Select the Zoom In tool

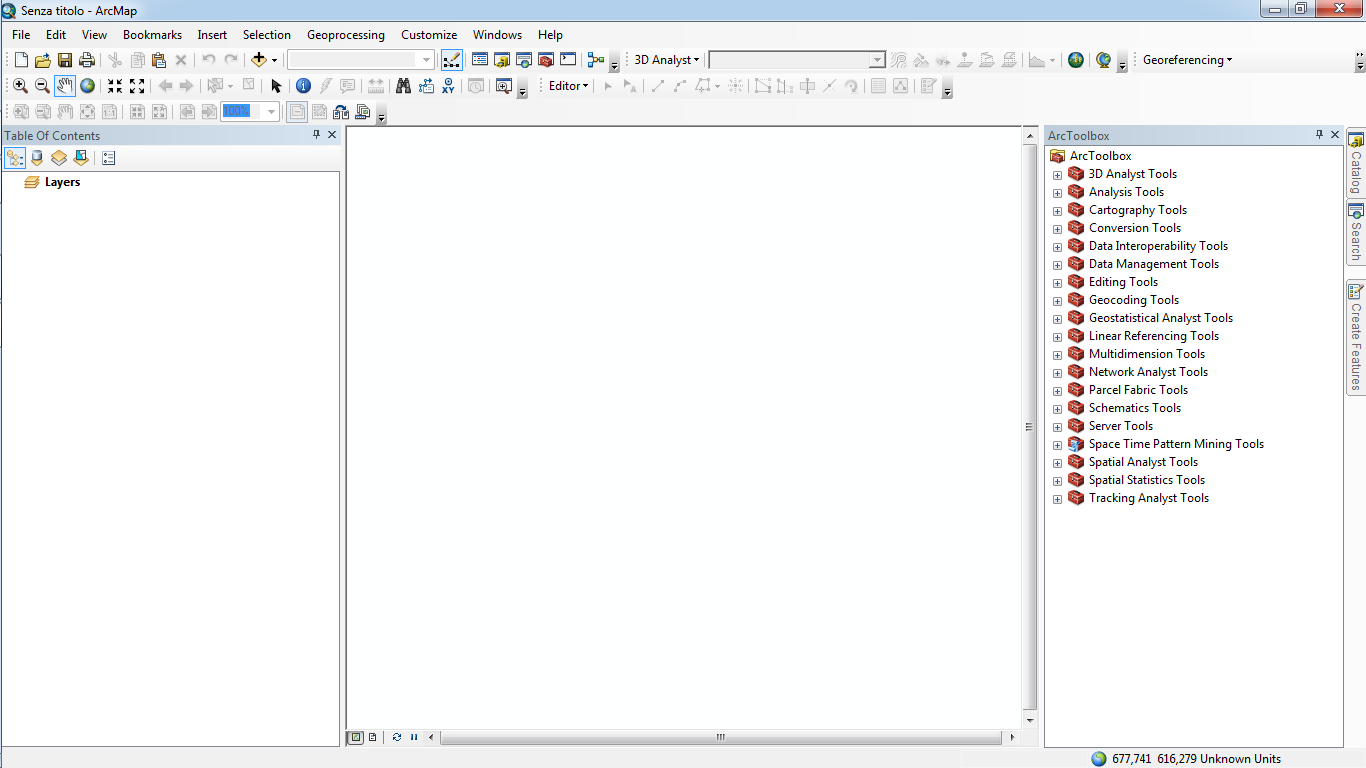coord(20,86)
